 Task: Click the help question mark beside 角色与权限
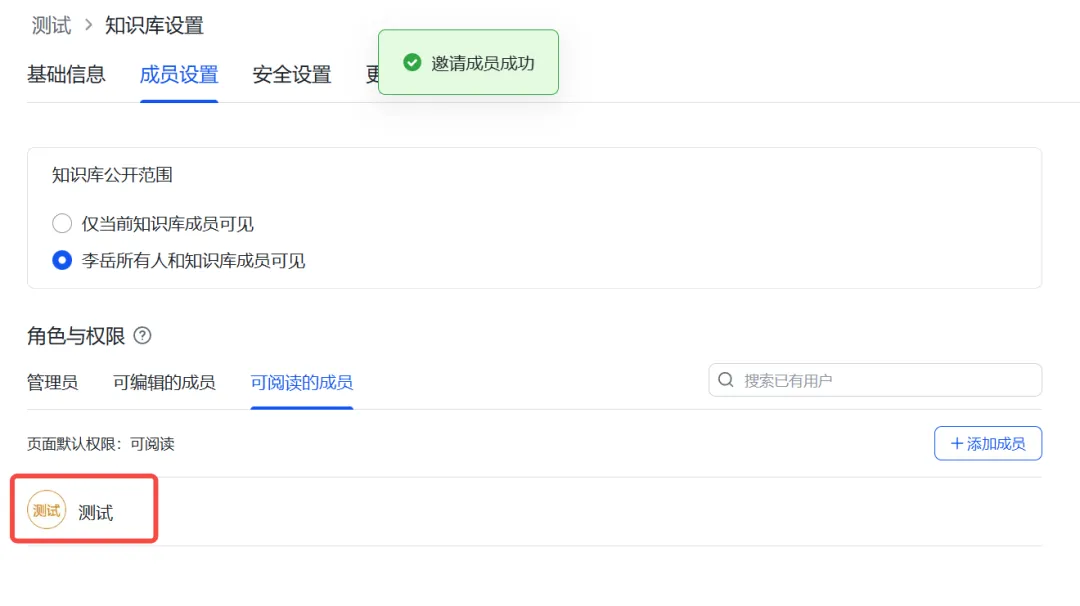142,336
